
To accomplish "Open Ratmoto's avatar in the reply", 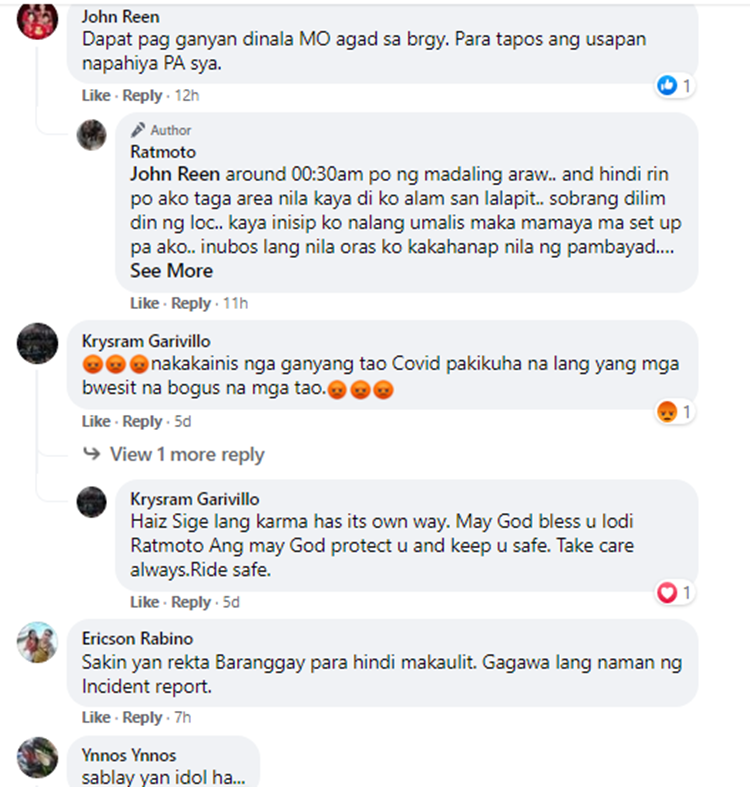I will pos(91,135).
